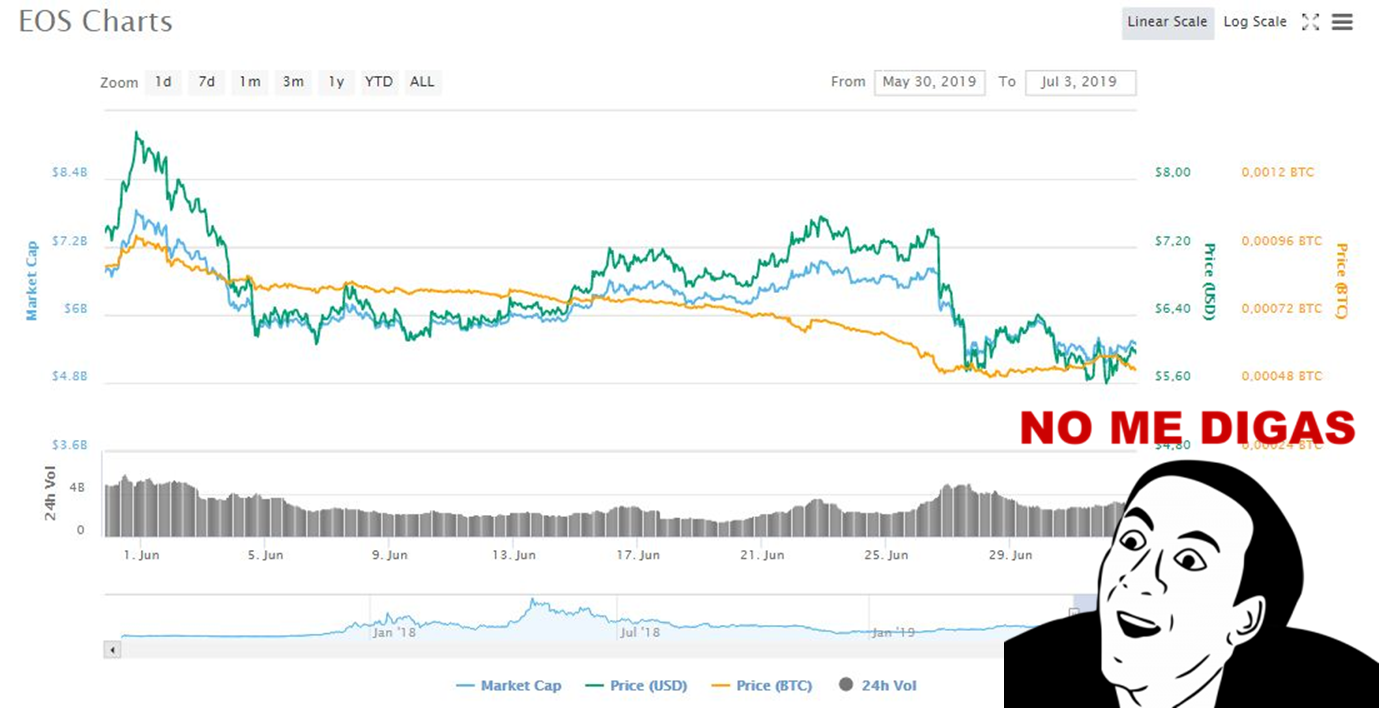Click the $6B market cap axis label
Image resolution: width=1385 pixels, height=708 pixels.
[75, 308]
